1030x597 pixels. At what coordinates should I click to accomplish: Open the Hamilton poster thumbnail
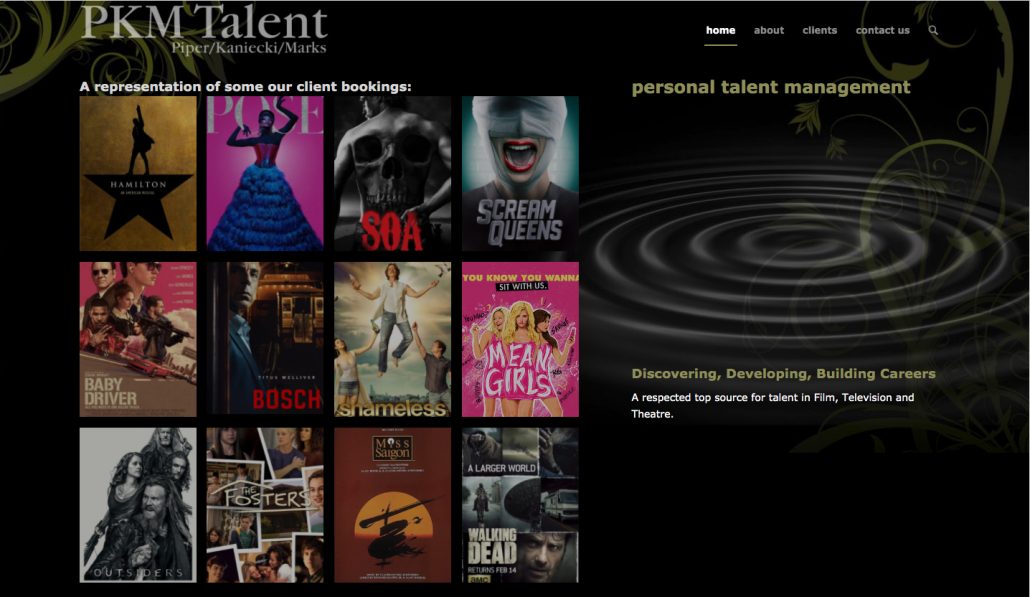(138, 173)
